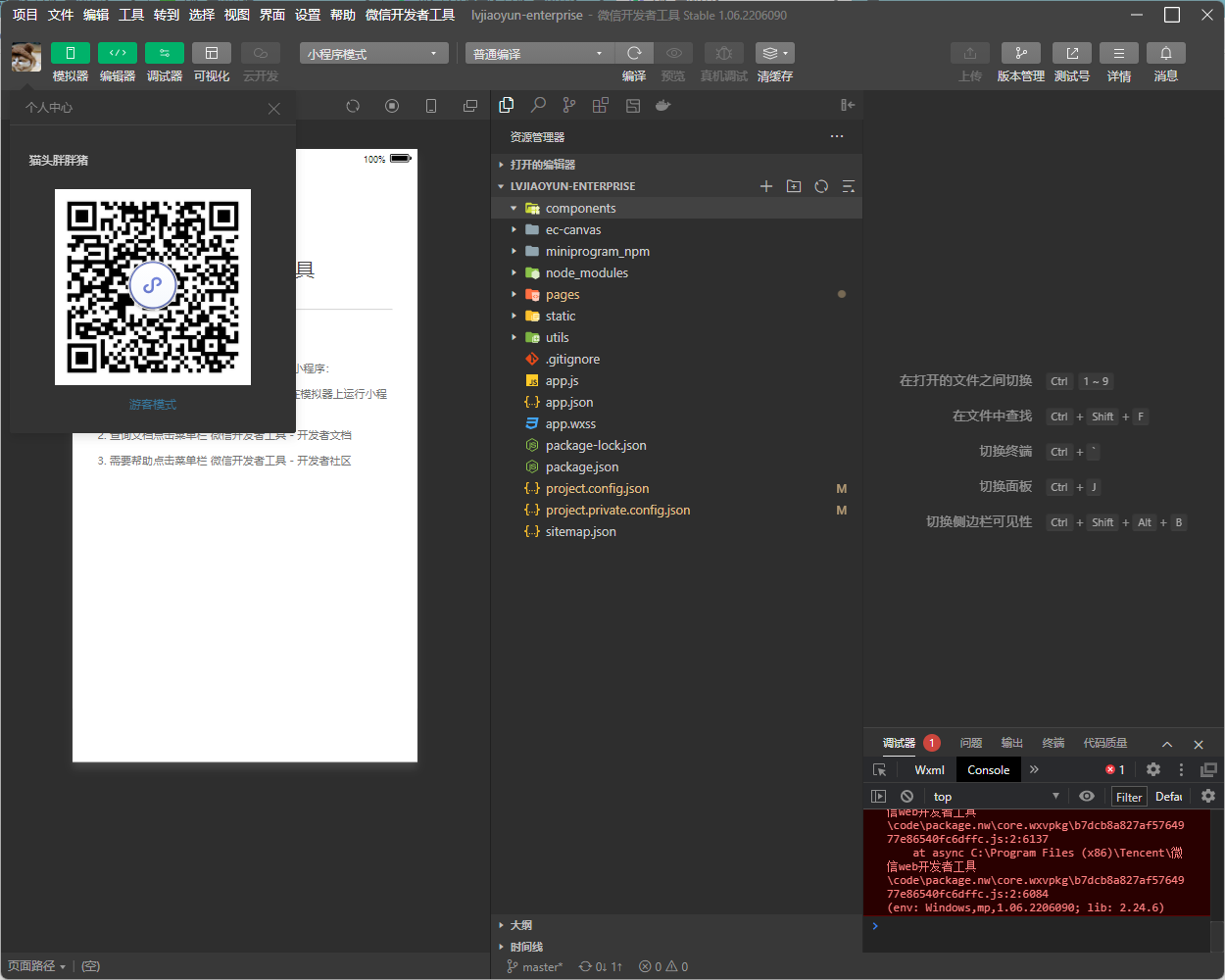Click the simulator stop icon
1225x980 pixels.
click(x=392, y=106)
